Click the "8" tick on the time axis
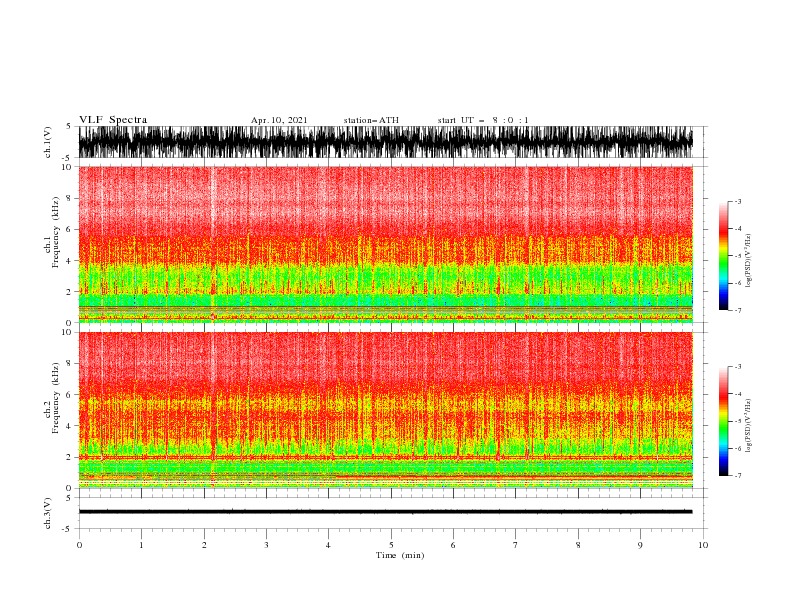The image size is (792, 612). pos(578,545)
